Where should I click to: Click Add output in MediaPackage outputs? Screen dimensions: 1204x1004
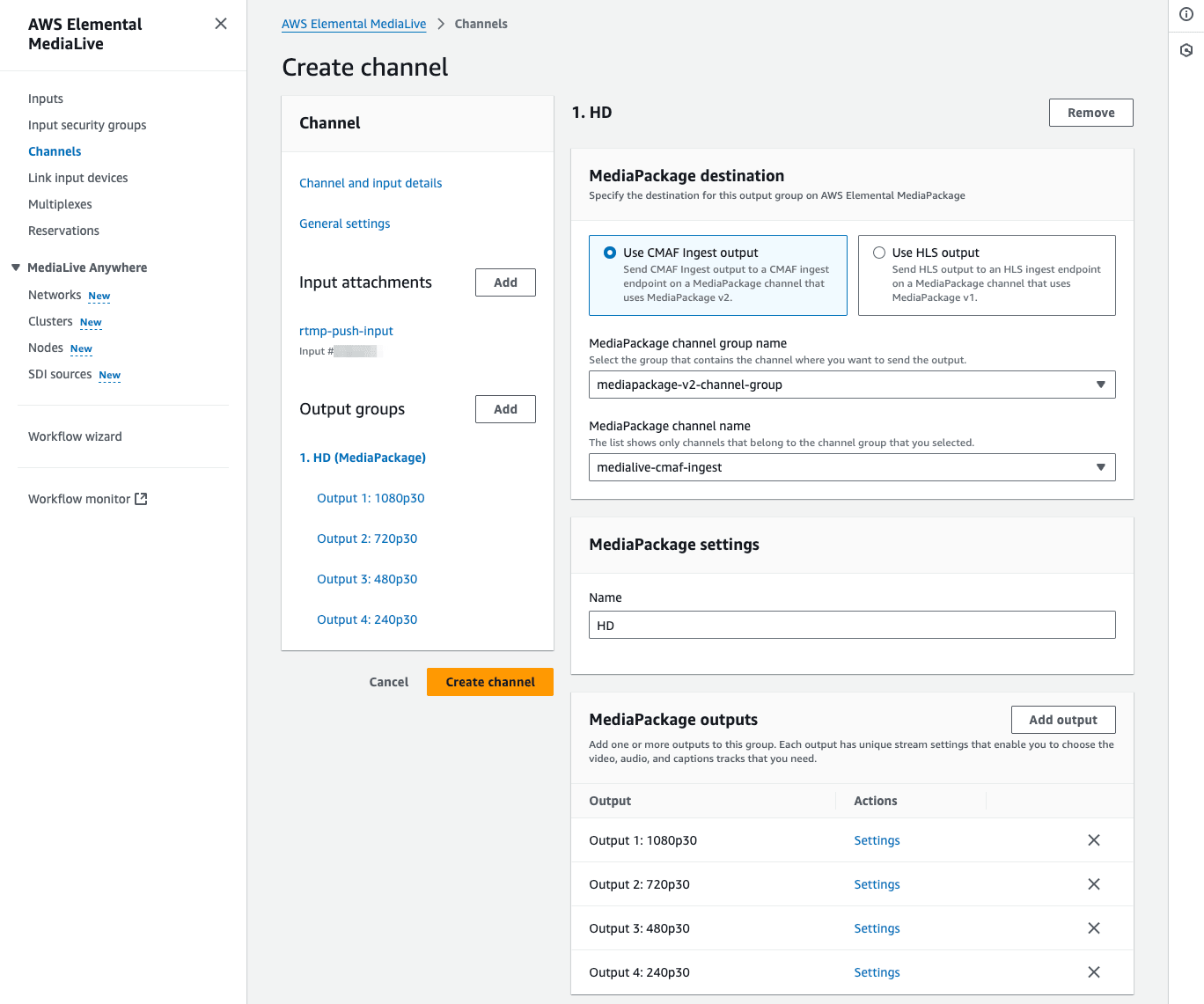(x=1063, y=720)
